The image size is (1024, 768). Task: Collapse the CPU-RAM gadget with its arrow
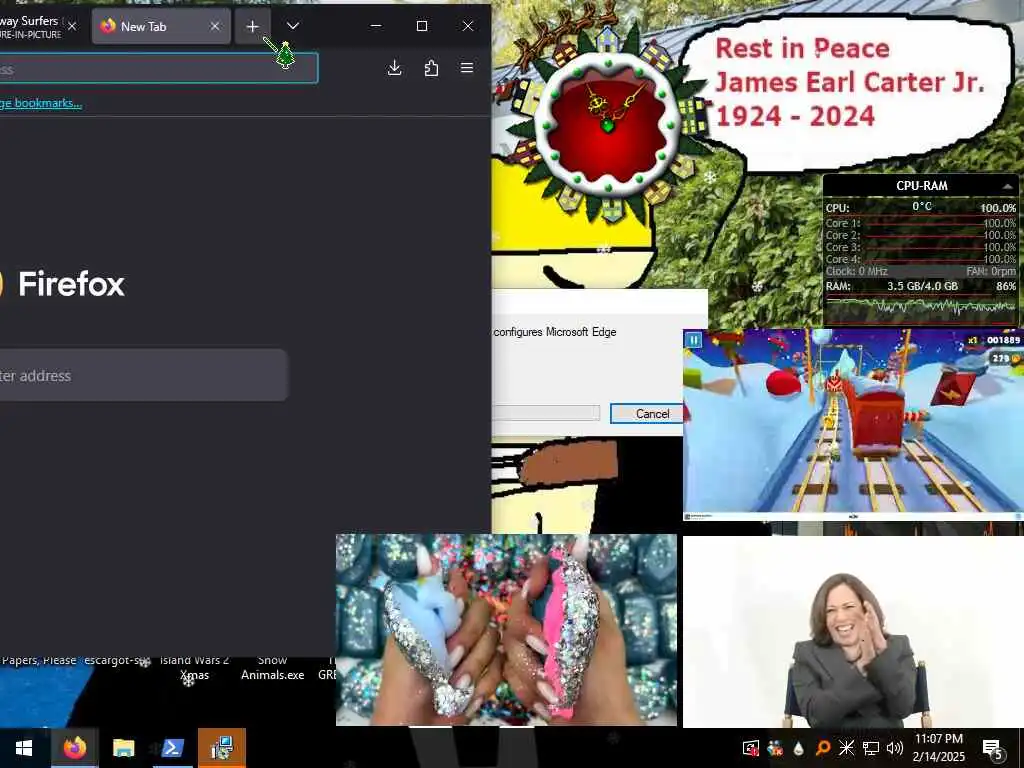(x=1008, y=187)
